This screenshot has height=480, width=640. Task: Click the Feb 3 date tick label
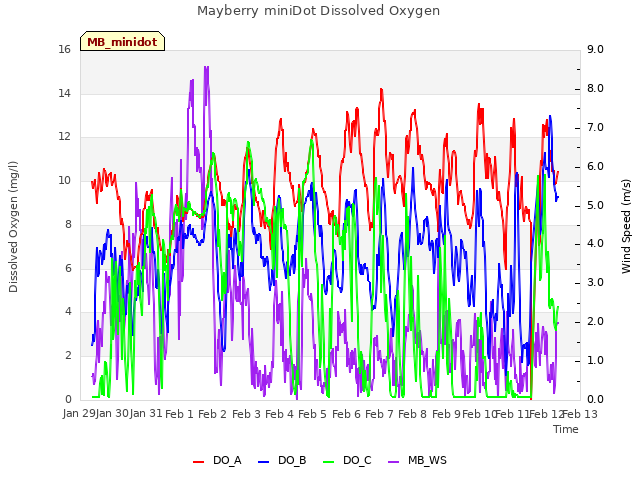pos(246,414)
